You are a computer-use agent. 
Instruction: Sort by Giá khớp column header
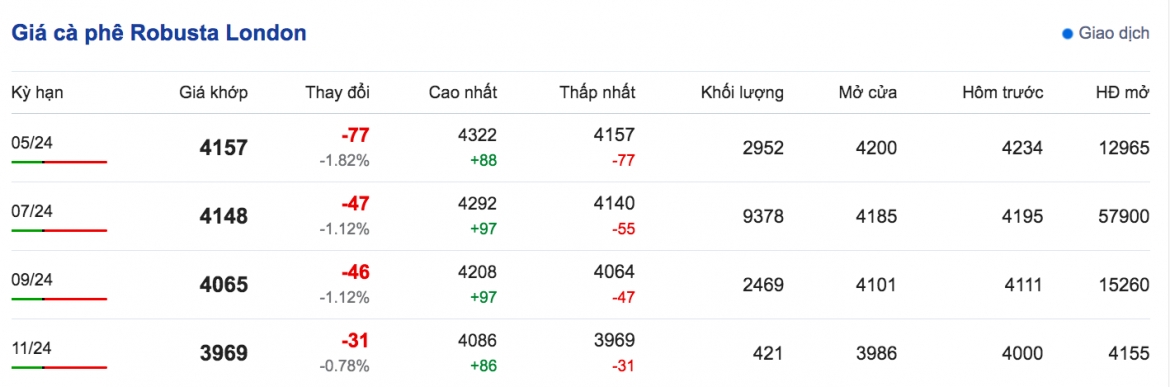[x=214, y=93]
